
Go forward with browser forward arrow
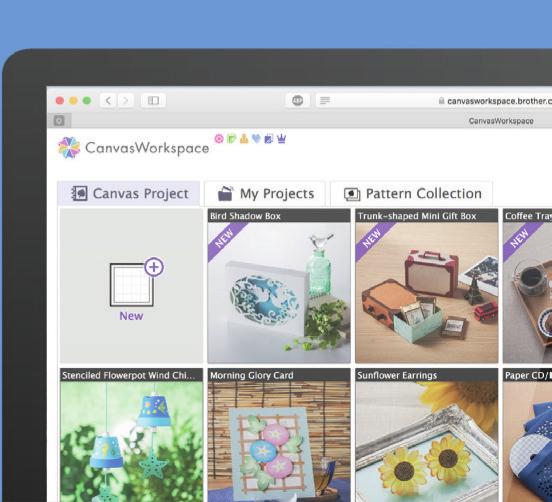pos(125,101)
